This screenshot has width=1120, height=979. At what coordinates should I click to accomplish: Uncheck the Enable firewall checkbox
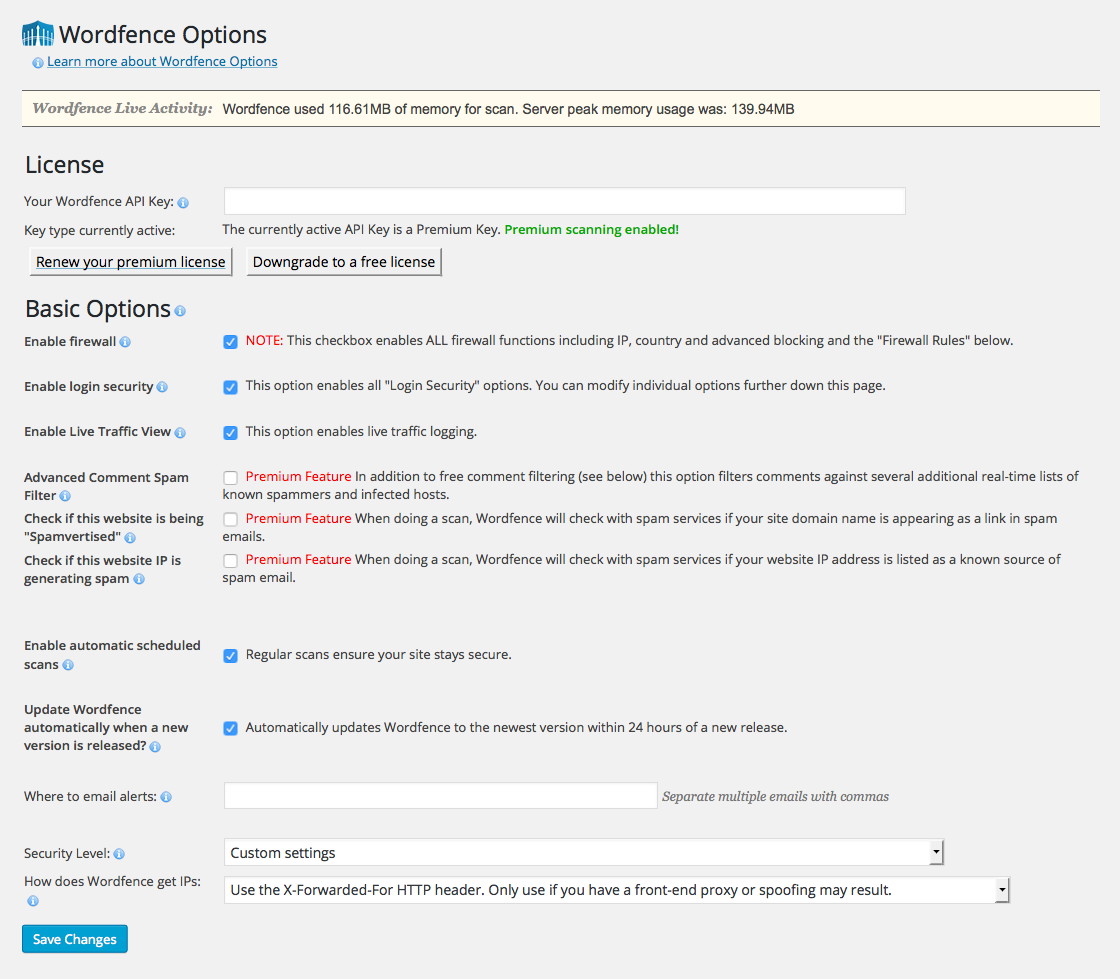[x=230, y=341]
